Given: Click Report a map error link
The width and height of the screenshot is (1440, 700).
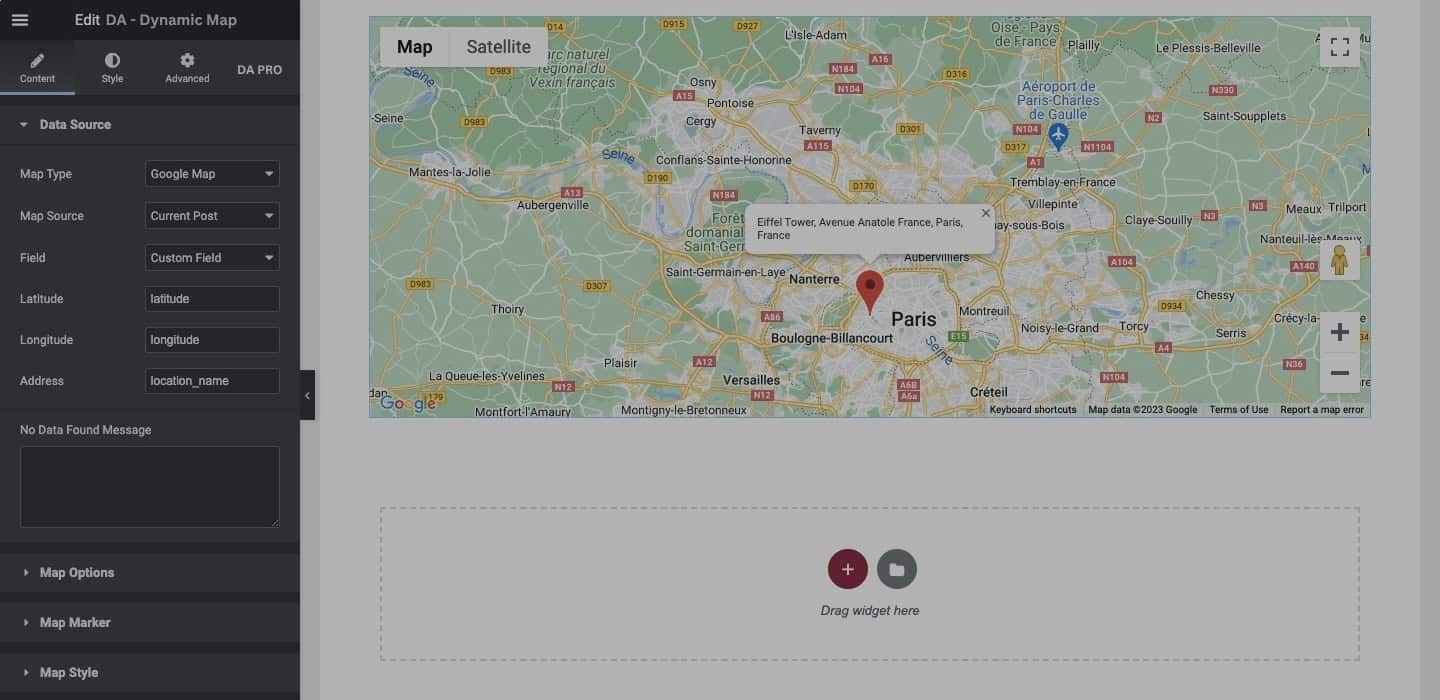Looking at the screenshot, I should tap(1322, 410).
